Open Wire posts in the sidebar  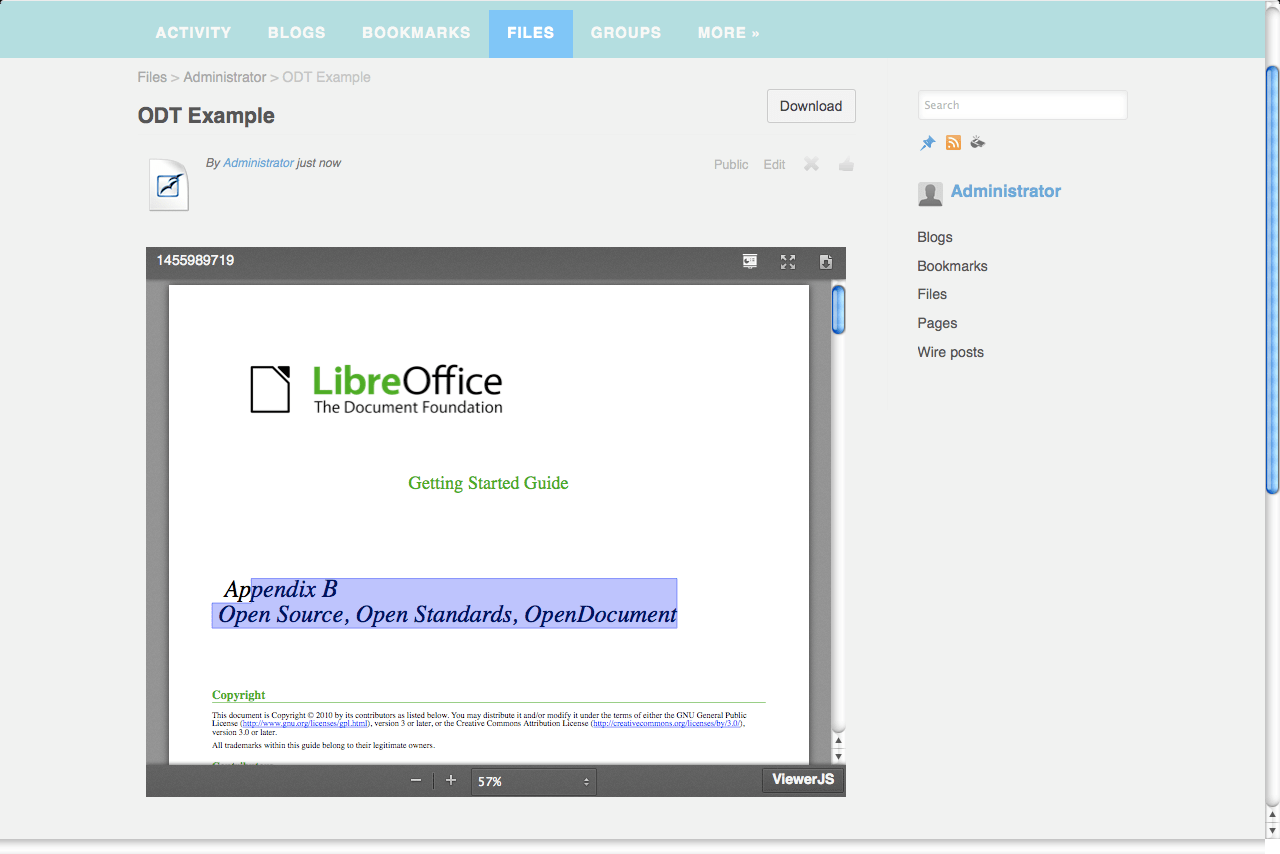(950, 352)
